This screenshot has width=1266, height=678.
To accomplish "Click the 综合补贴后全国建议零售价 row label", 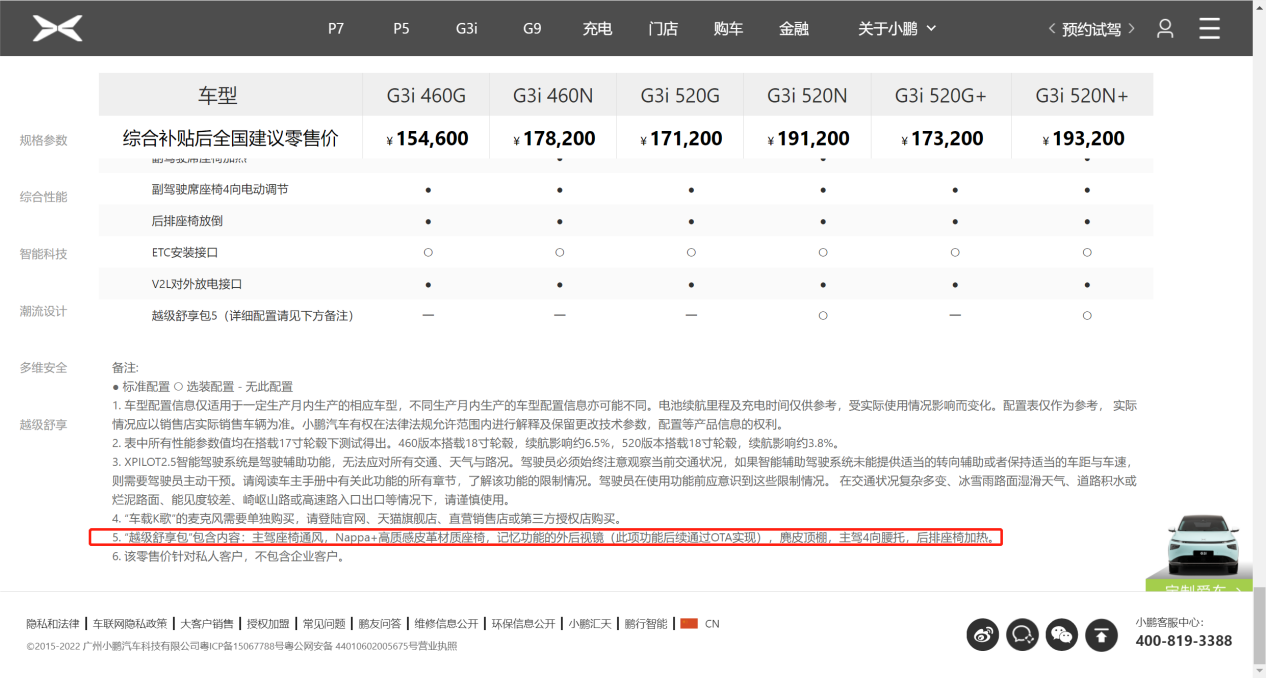I will tap(231, 139).
